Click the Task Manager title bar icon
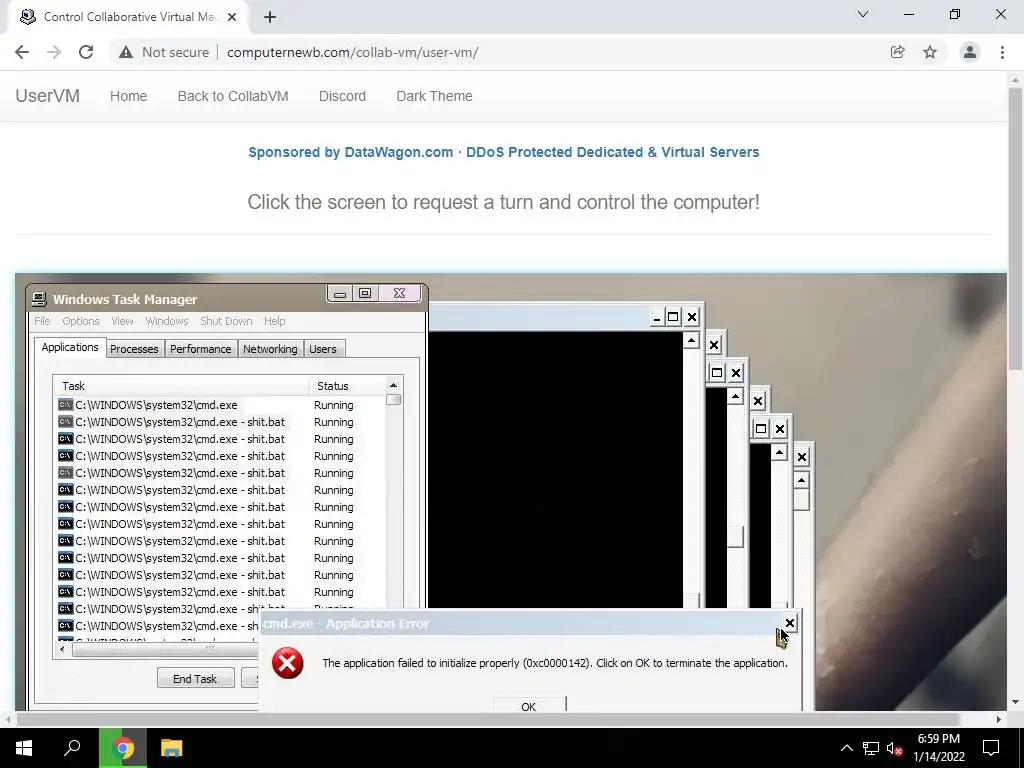The image size is (1024, 768). coord(39,299)
